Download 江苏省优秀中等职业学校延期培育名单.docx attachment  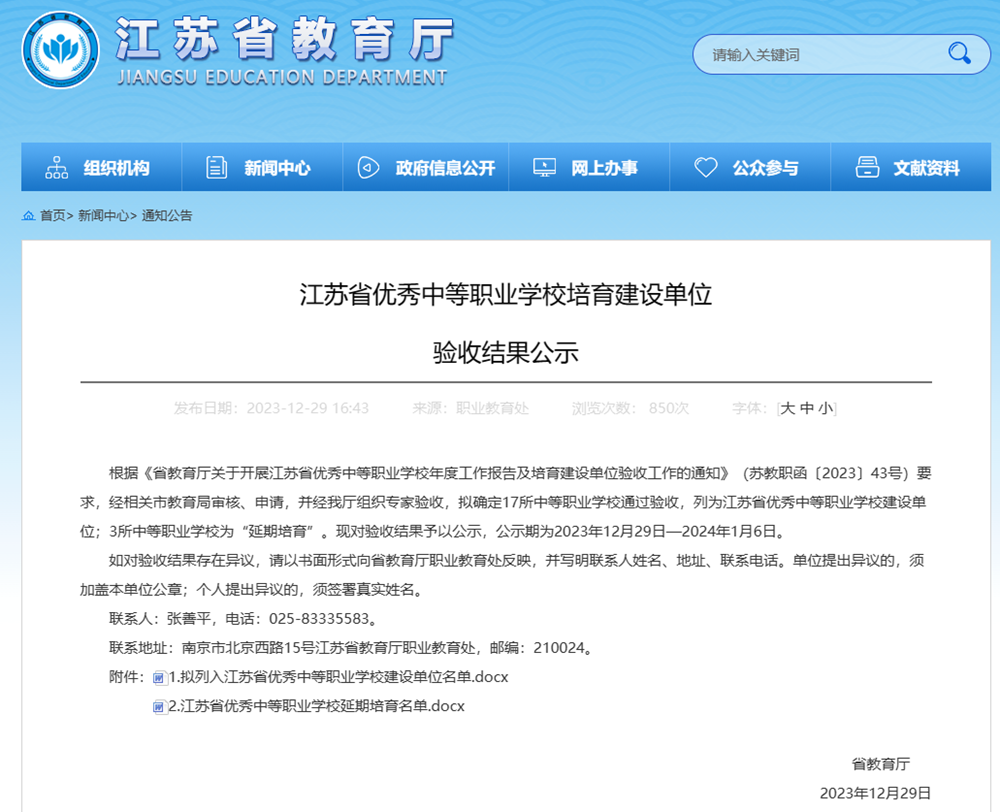pos(318,706)
